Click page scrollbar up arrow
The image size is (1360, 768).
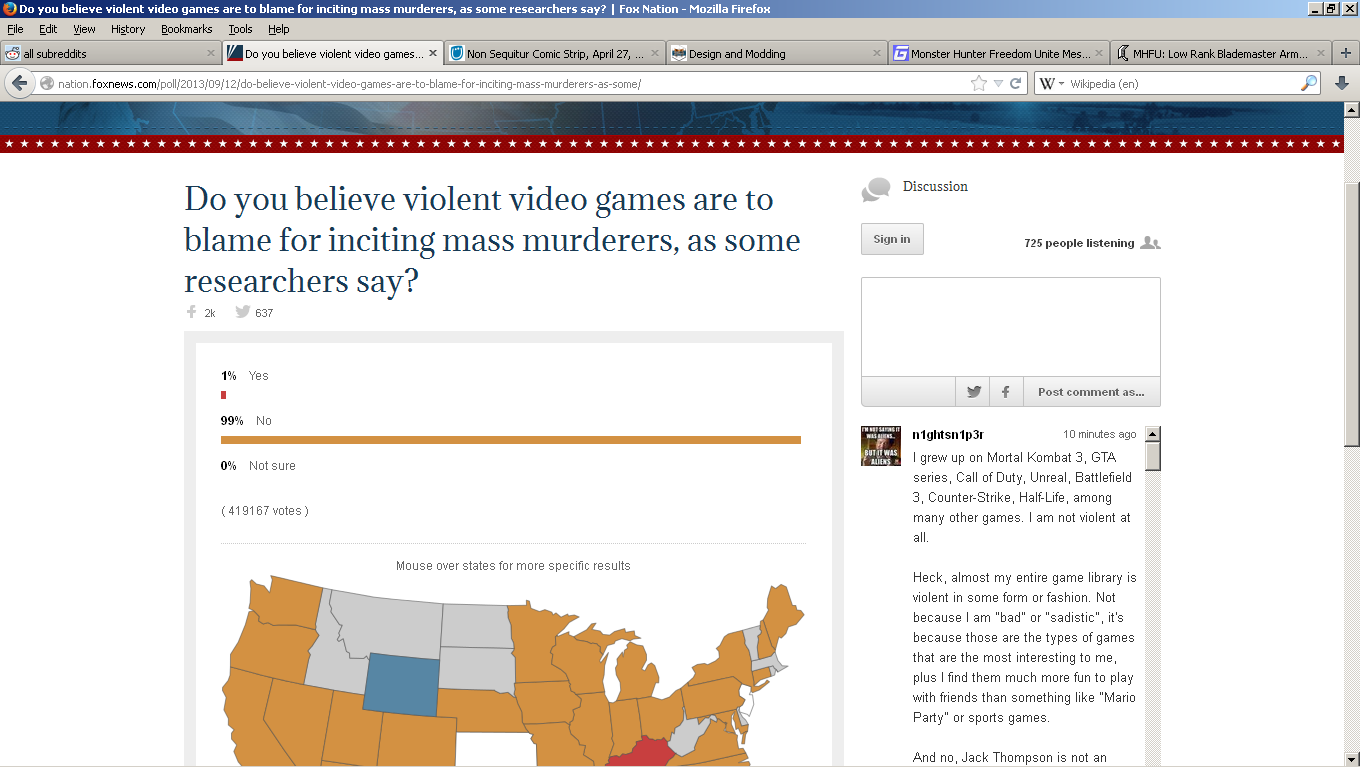pyautogui.click(x=1351, y=110)
